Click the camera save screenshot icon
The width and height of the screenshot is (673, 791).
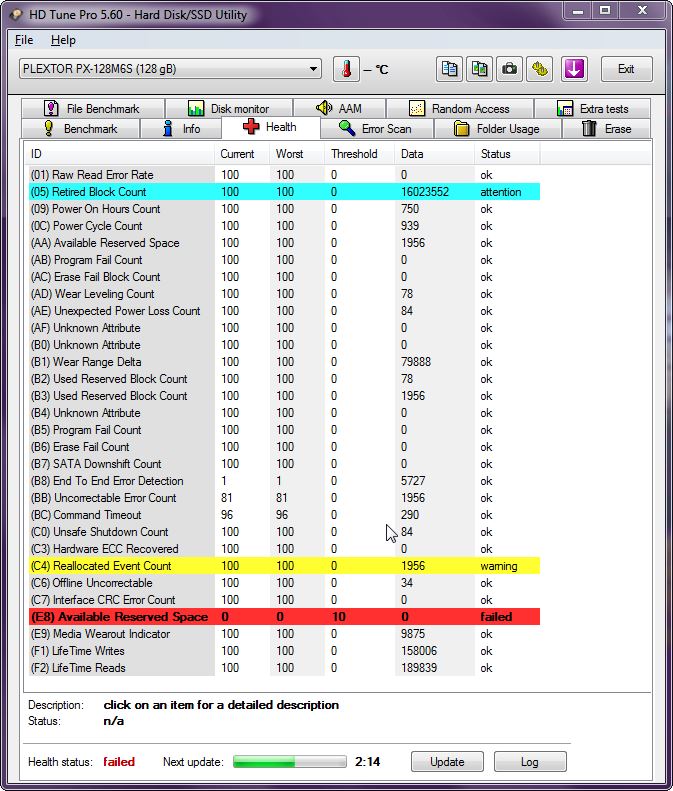pyautogui.click(x=510, y=69)
